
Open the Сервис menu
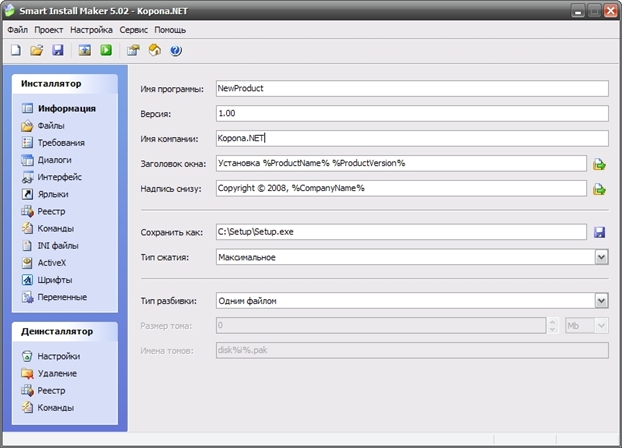click(x=134, y=30)
